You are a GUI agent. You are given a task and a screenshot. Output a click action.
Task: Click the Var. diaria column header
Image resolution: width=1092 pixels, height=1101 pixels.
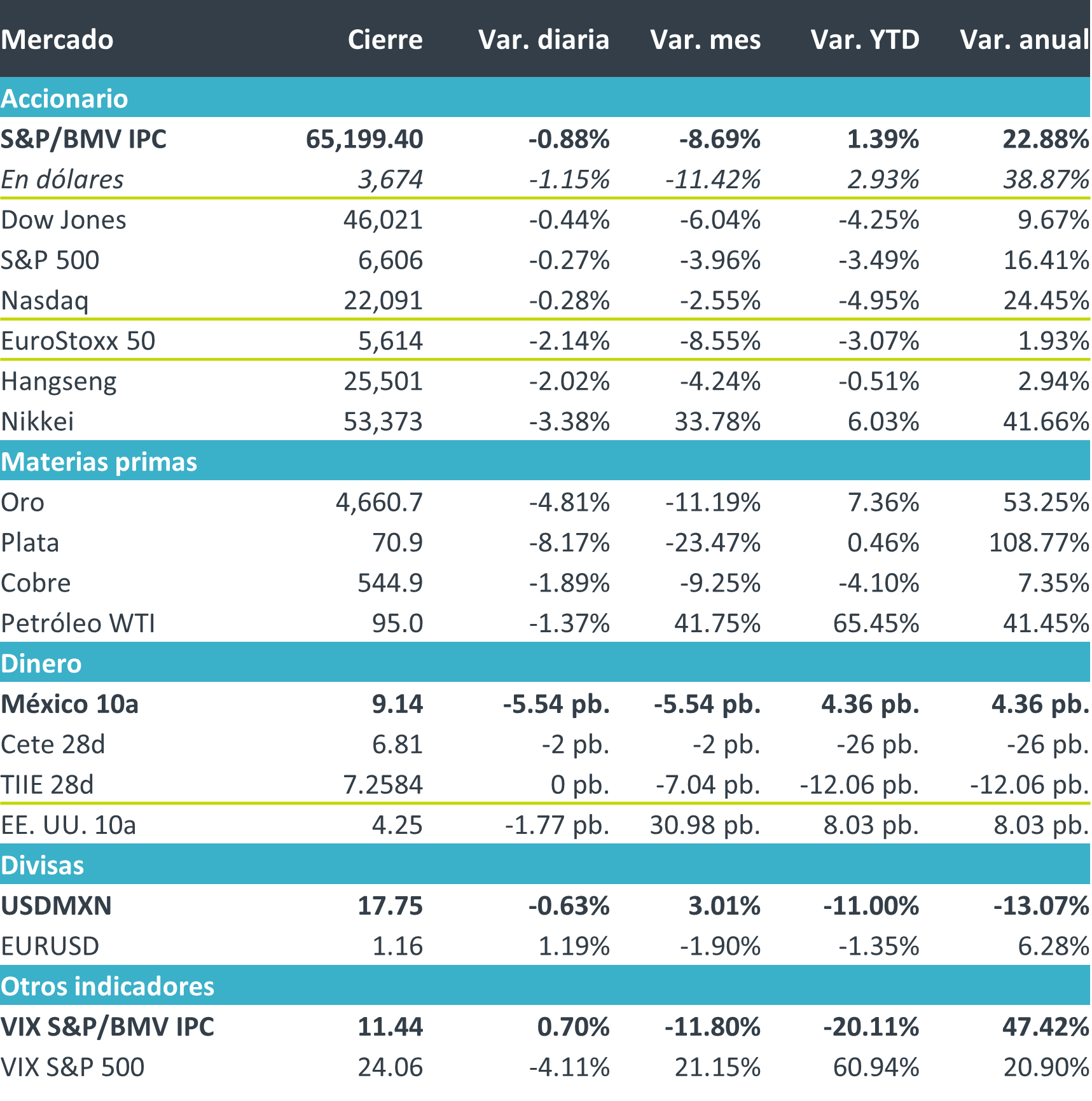point(544,39)
